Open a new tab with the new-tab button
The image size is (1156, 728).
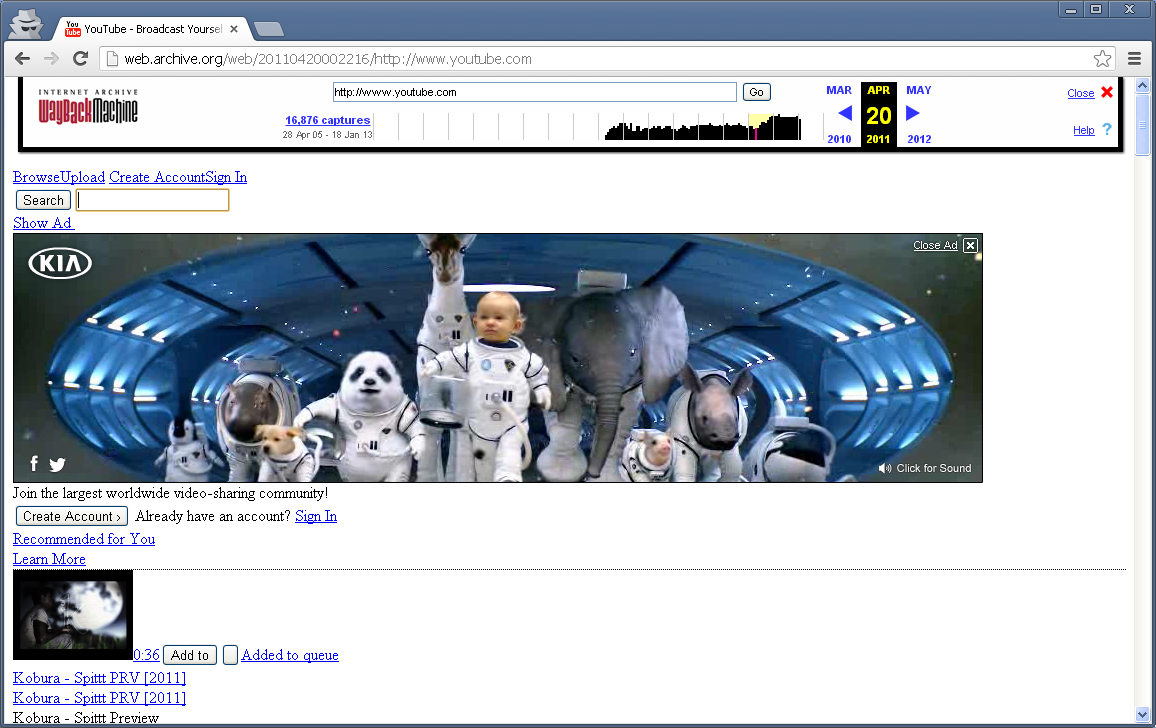[268, 30]
